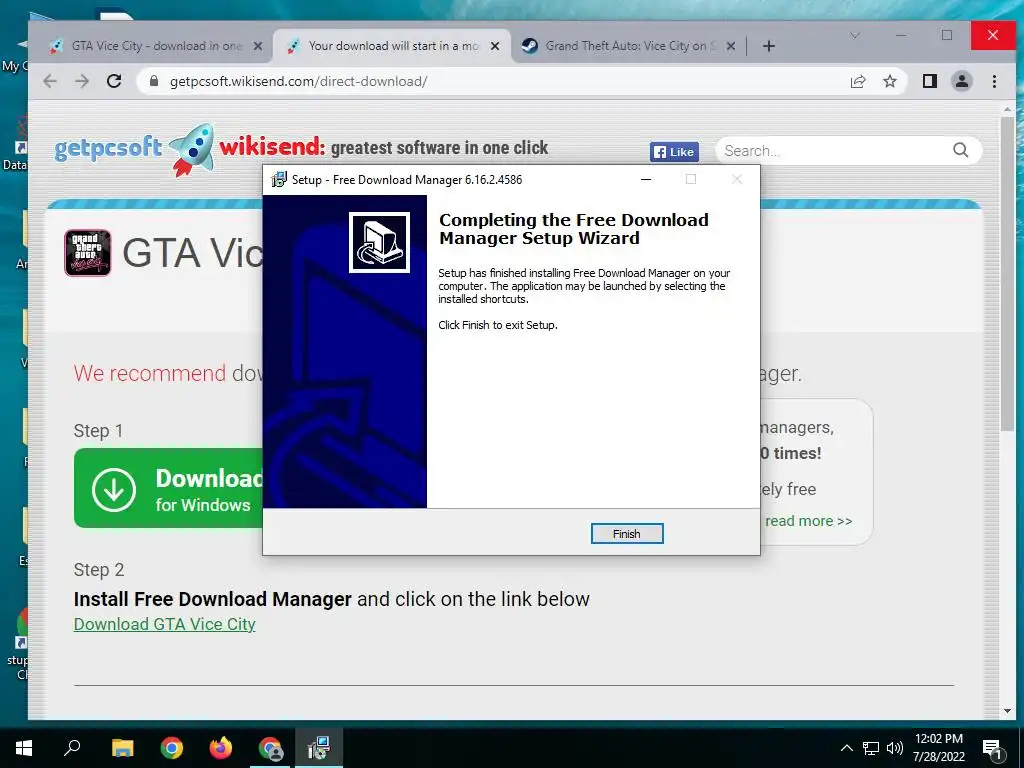1024x768 pixels.
Task: Open the Windows Start menu
Action: [x=24, y=748]
